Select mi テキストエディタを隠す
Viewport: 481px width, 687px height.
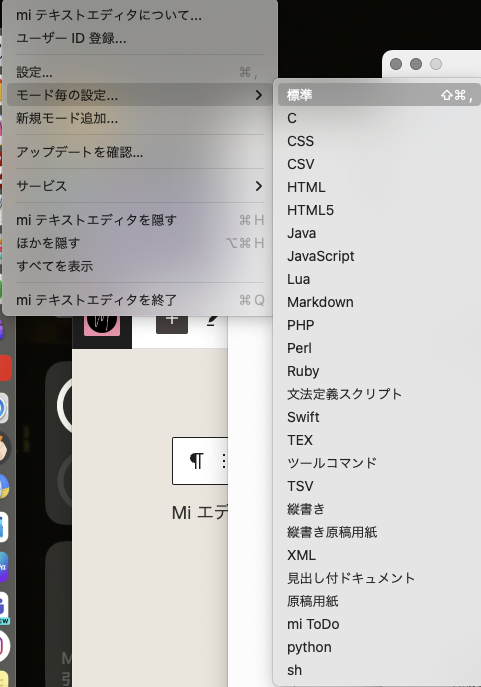point(140,220)
